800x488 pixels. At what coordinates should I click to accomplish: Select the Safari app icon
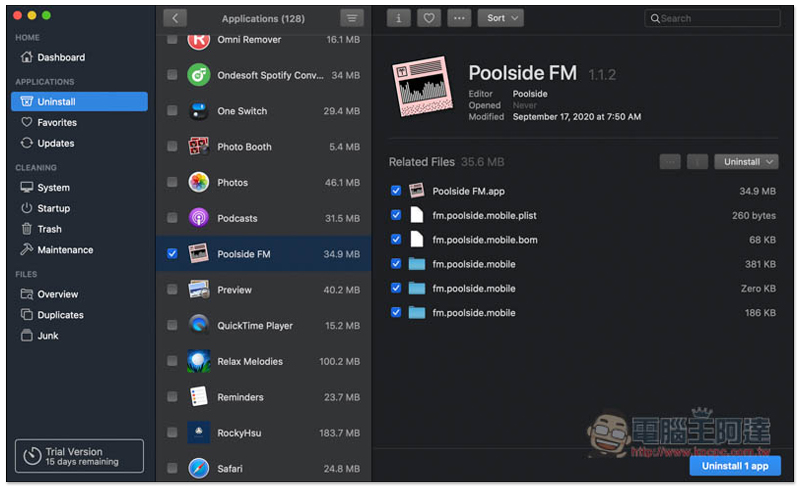coord(198,468)
